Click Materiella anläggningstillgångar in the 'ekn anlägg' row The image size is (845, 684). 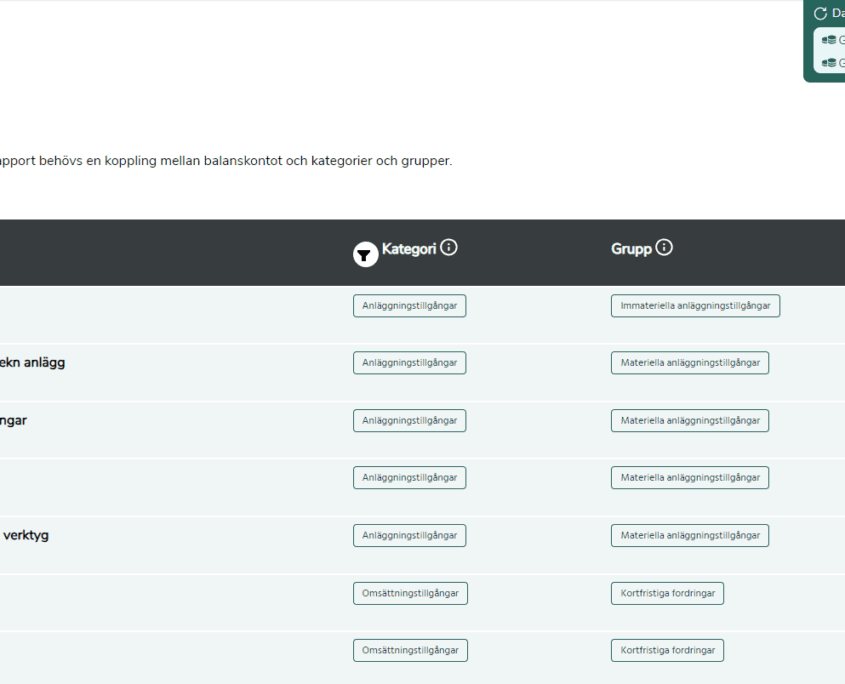point(689,363)
